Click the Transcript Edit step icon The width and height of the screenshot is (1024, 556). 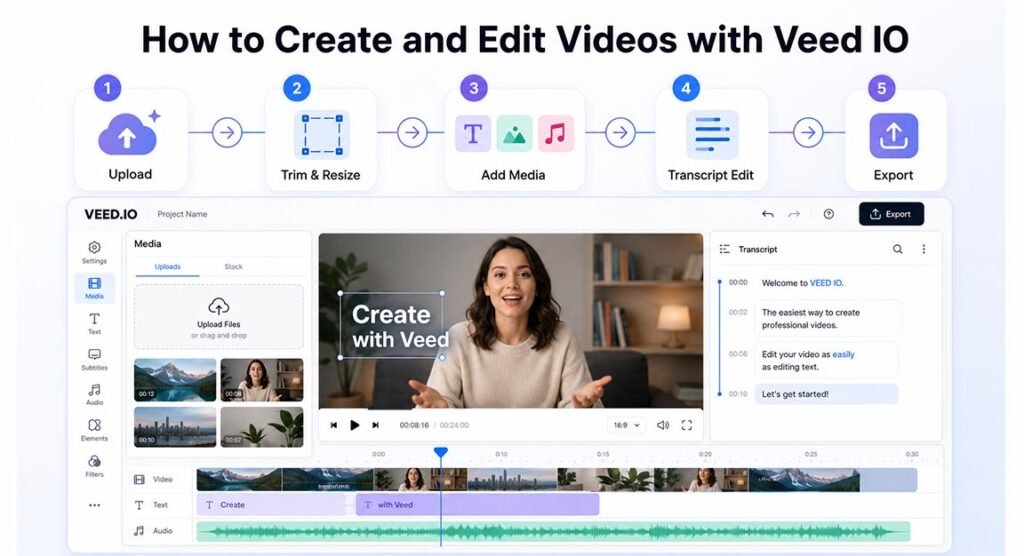tap(712, 135)
